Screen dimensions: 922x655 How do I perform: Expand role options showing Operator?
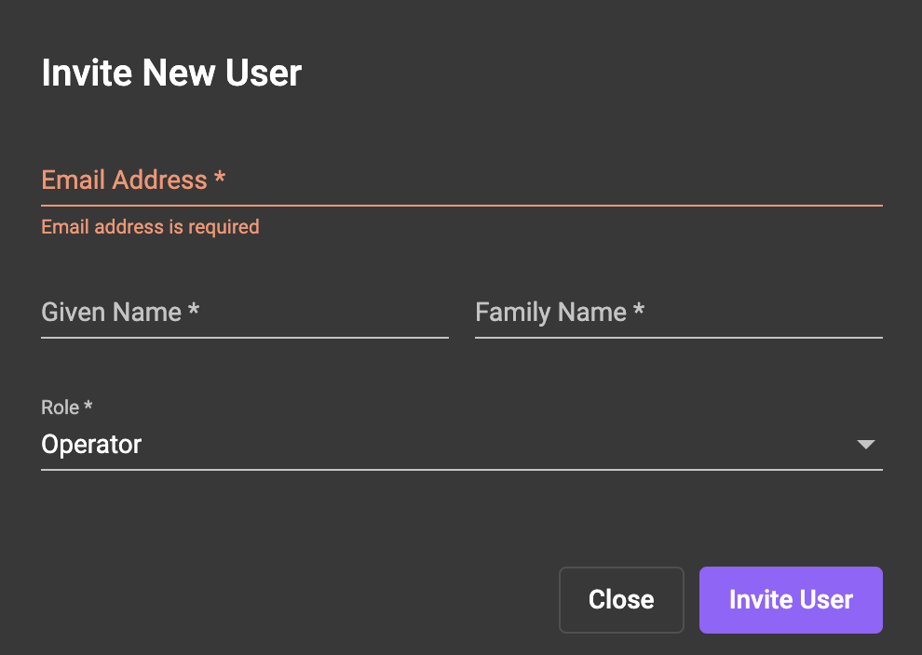tap(460, 444)
